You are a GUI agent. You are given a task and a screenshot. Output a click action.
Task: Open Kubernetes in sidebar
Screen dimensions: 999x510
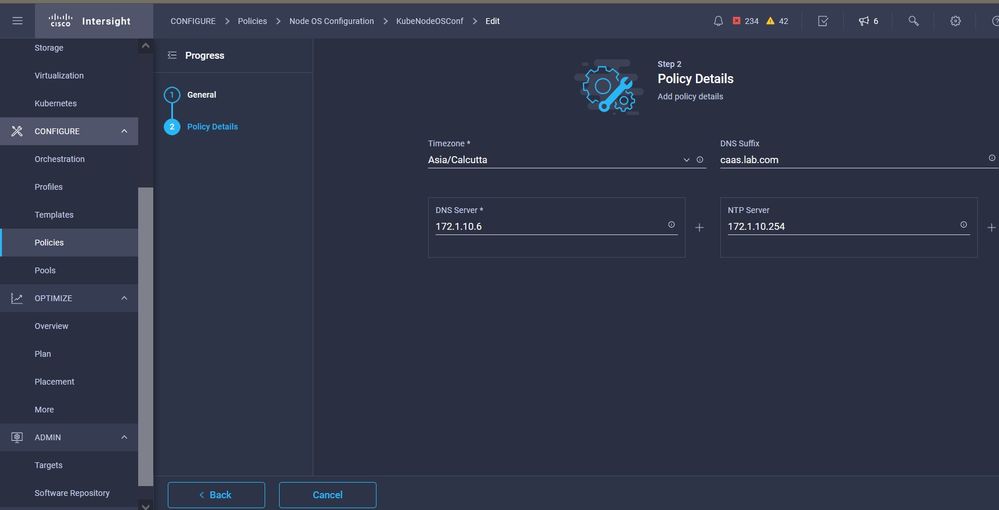pos(55,103)
